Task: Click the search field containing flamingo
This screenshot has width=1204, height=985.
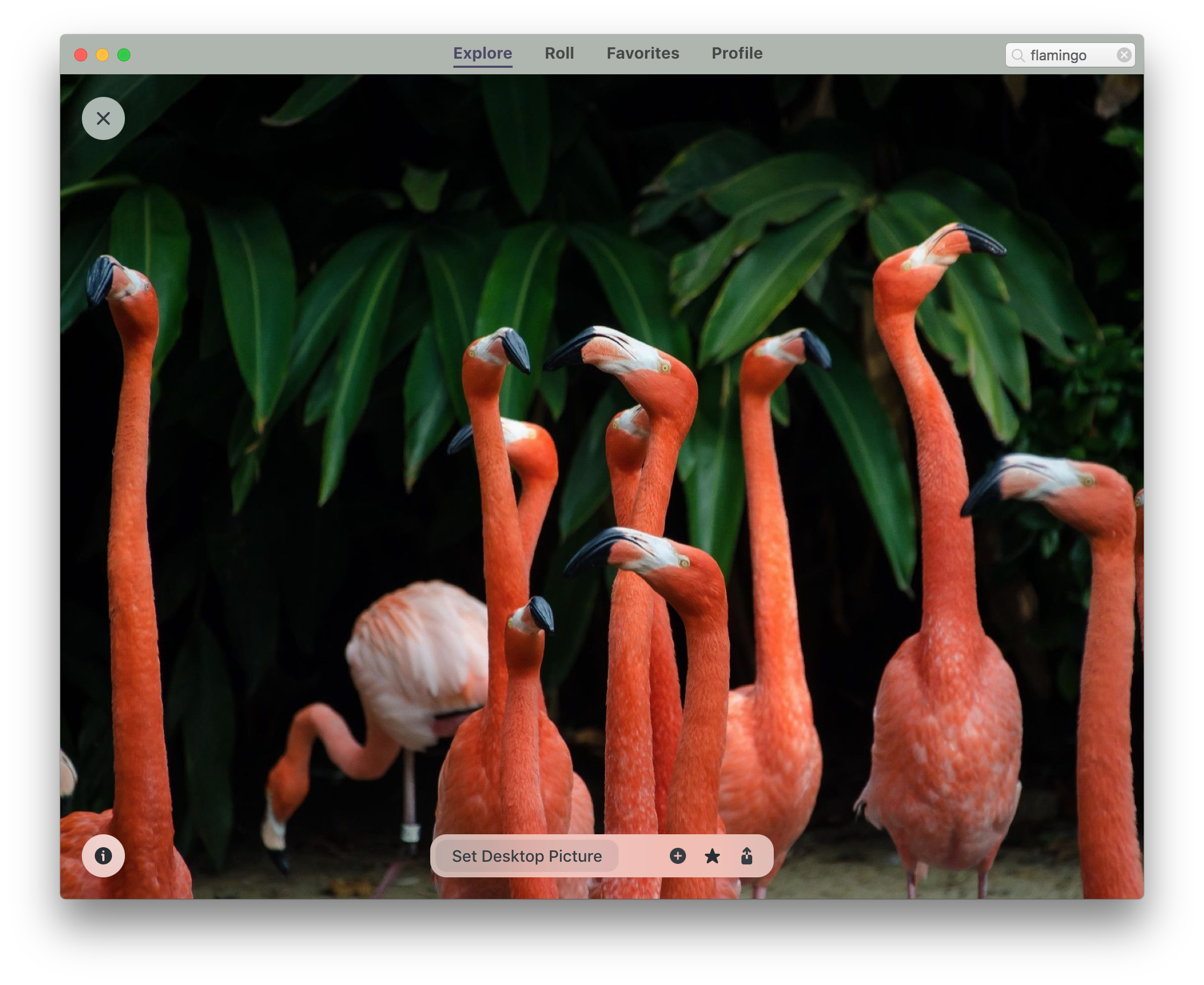Action: pyautogui.click(x=1070, y=55)
